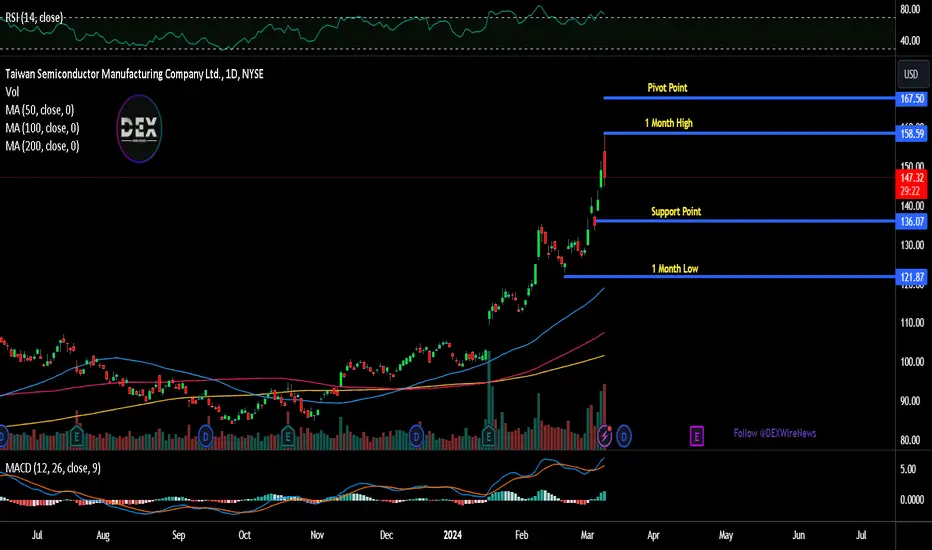Image resolution: width=932 pixels, height=550 pixels.
Task: Open the earnings E marker before August
Action: (76, 436)
